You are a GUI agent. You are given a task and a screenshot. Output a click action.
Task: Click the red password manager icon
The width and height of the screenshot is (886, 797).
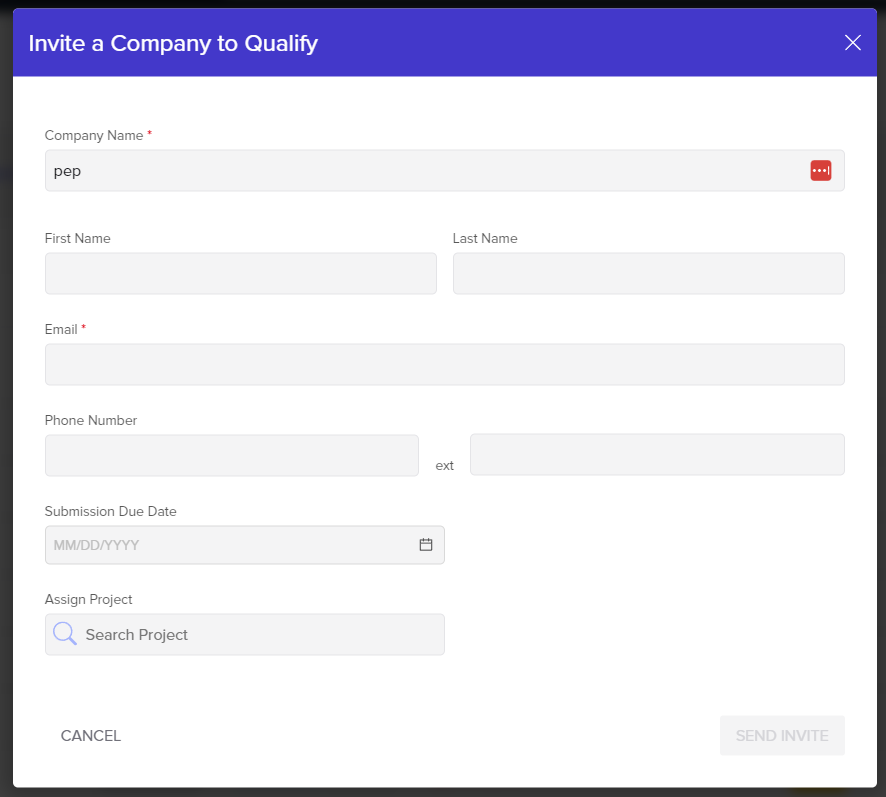pyautogui.click(x=820, y=171)
